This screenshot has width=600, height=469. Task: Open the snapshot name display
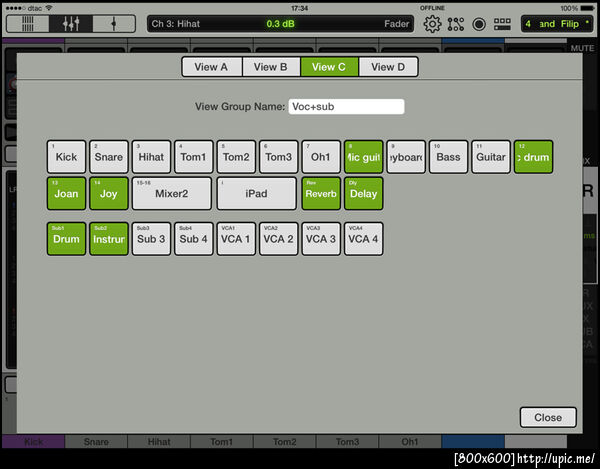tap(557, 24)
